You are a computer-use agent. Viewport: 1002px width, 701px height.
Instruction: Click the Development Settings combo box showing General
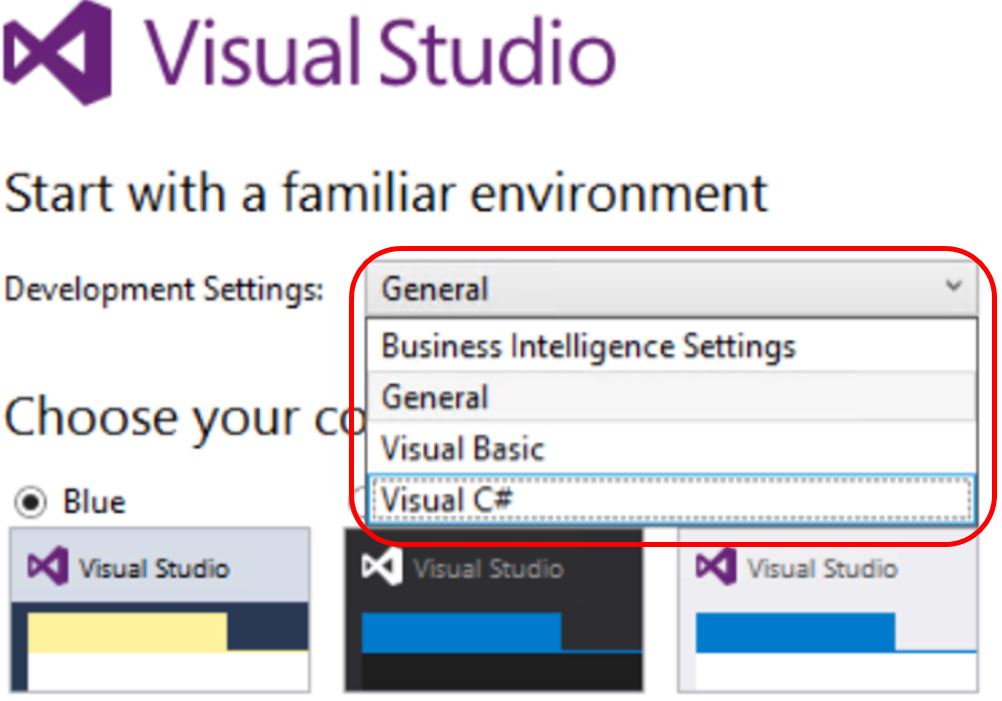coord(650,289)
